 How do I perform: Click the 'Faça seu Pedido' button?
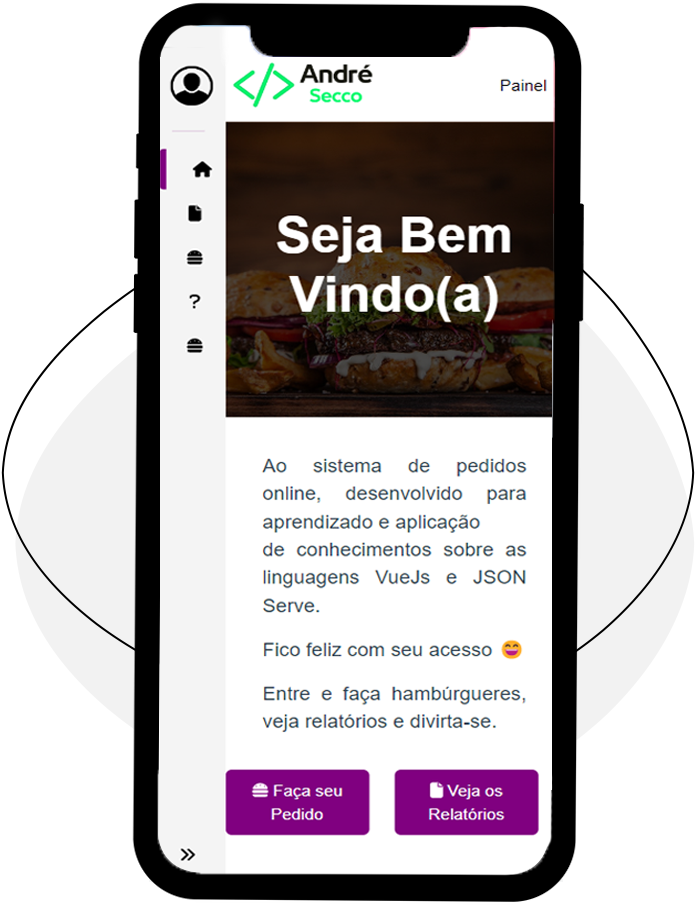tap(297, 802)
